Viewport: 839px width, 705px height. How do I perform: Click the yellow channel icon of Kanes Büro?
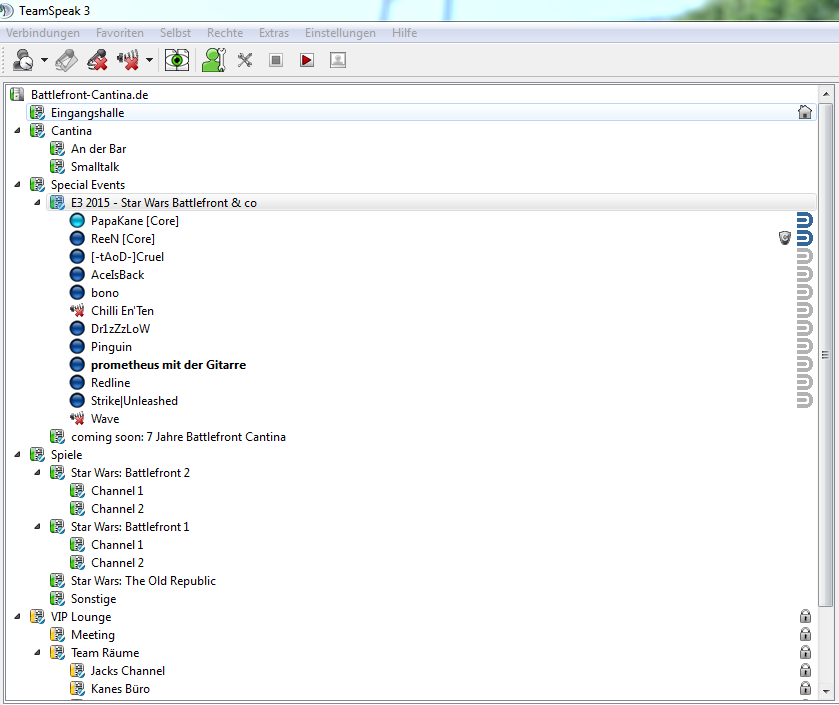pos(77,688)
